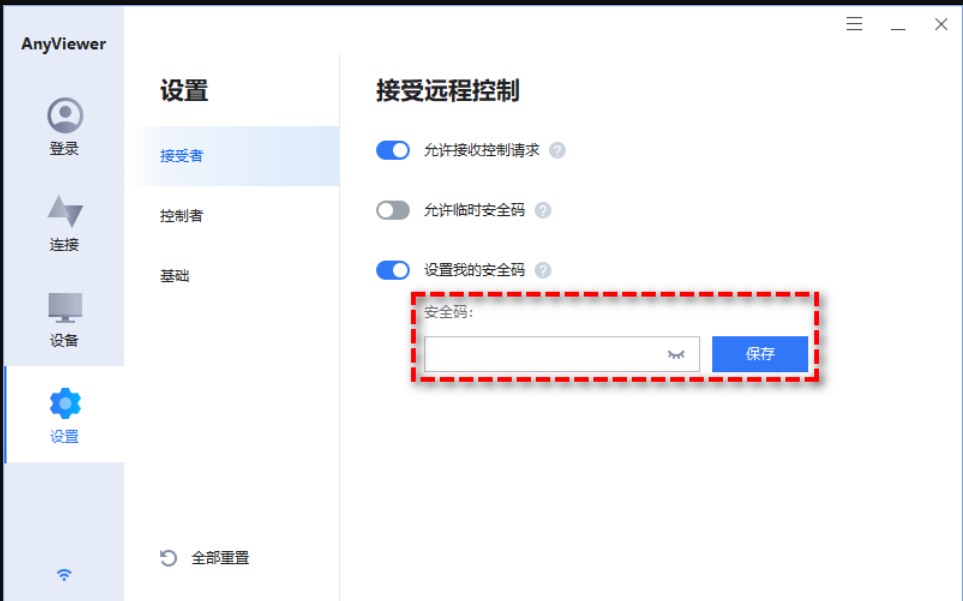Click the reset icon next to 全部重置
This screenshot has height=601, width=963.
pos(167,557)
